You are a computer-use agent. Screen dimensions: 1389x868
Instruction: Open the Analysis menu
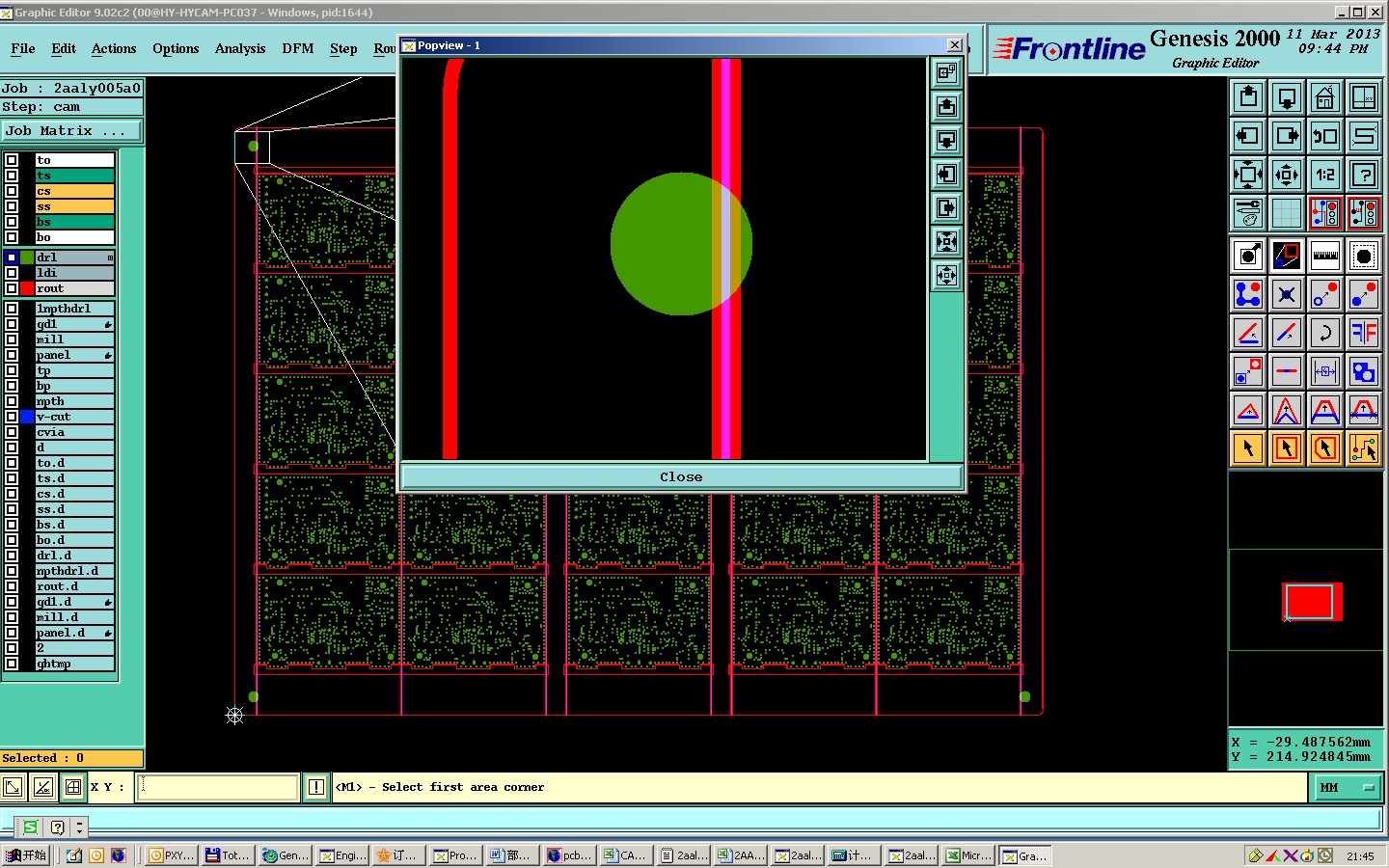[x=240, y=48]
